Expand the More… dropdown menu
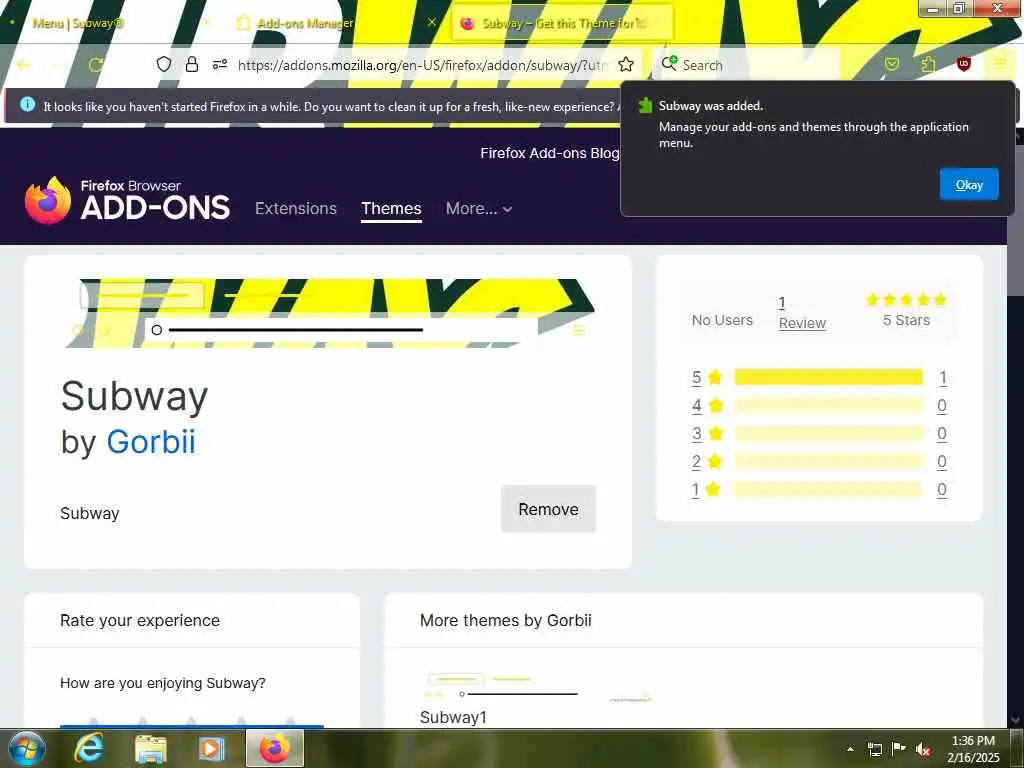 479,208
